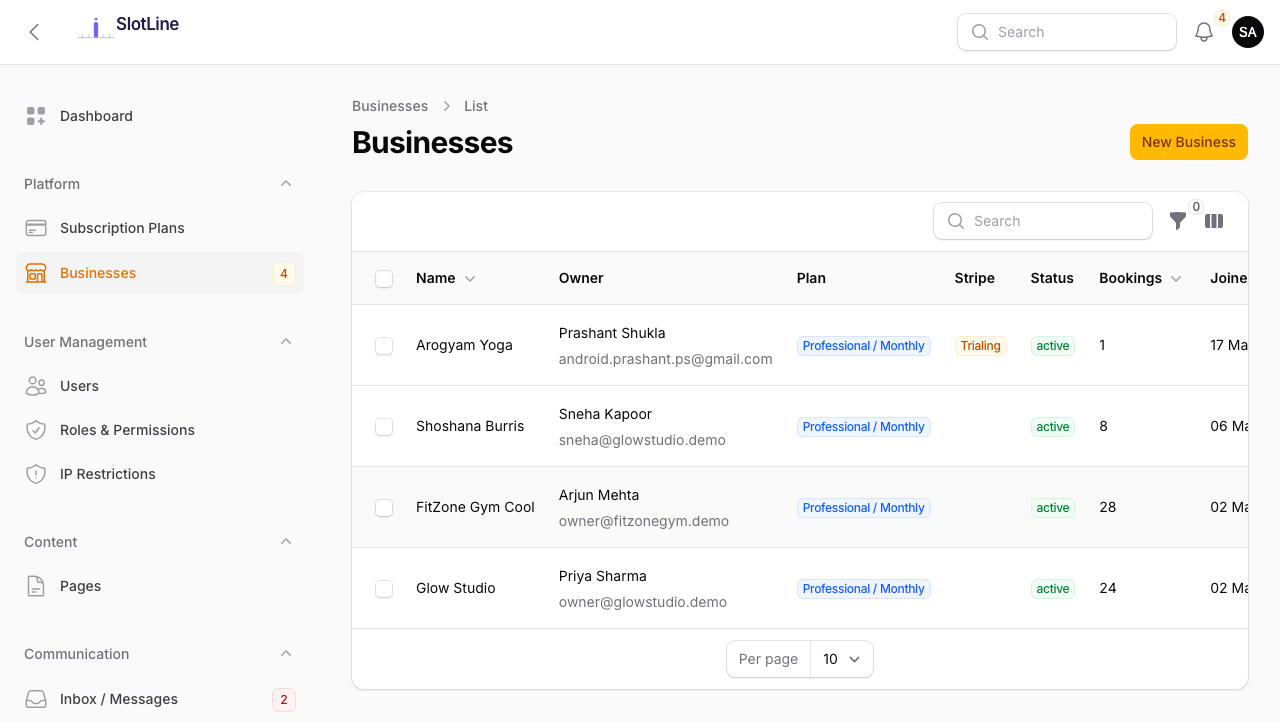Click the Dashboard grid icon

pyautogui.click(x=36, y=116)
